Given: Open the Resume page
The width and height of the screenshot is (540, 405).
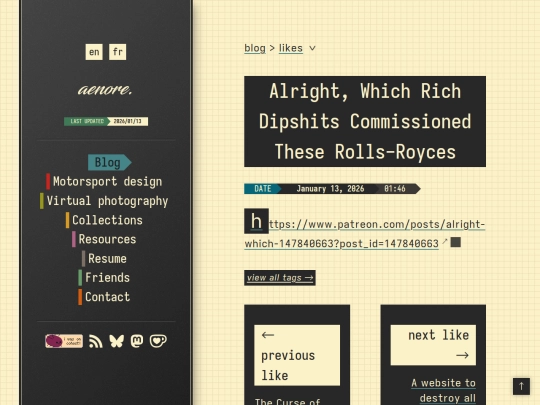Looking at the screenshot, I should point(104,258).
